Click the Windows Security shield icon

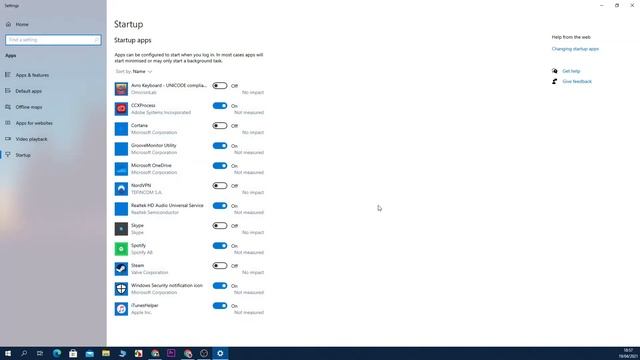coord(121,289)
